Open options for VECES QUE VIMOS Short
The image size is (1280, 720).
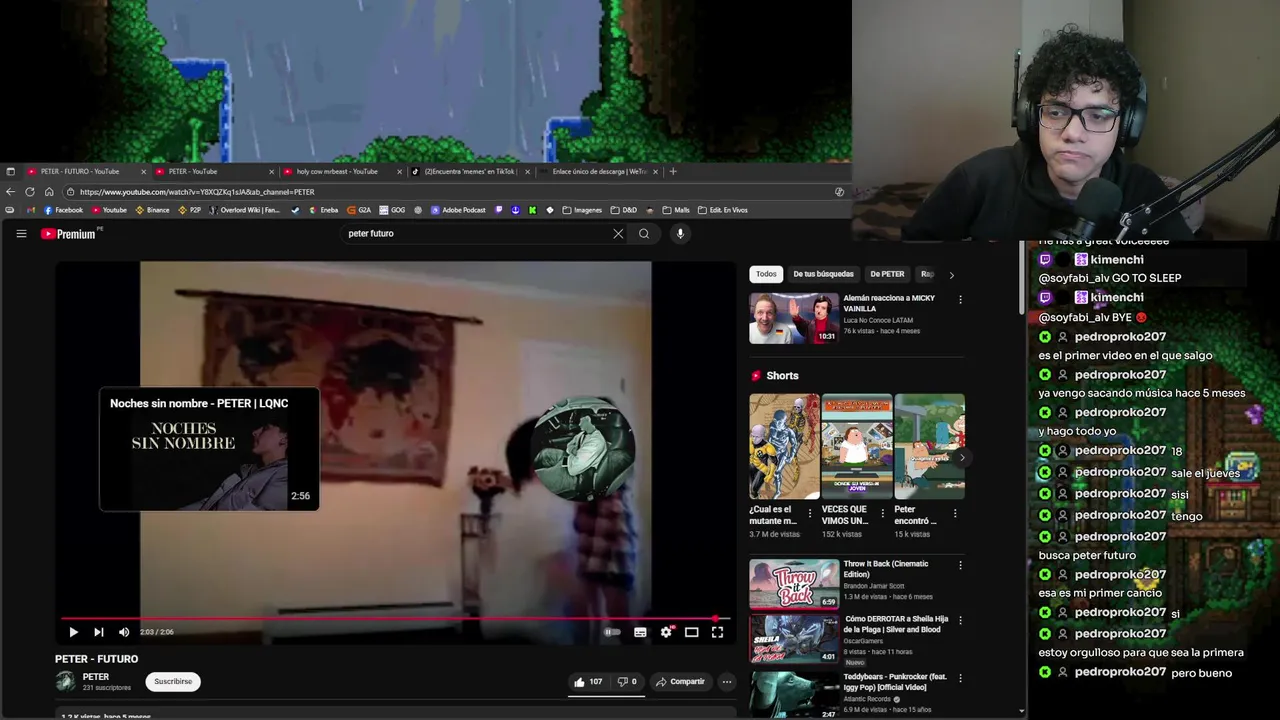pyautogui.click(x=882, y=513)
